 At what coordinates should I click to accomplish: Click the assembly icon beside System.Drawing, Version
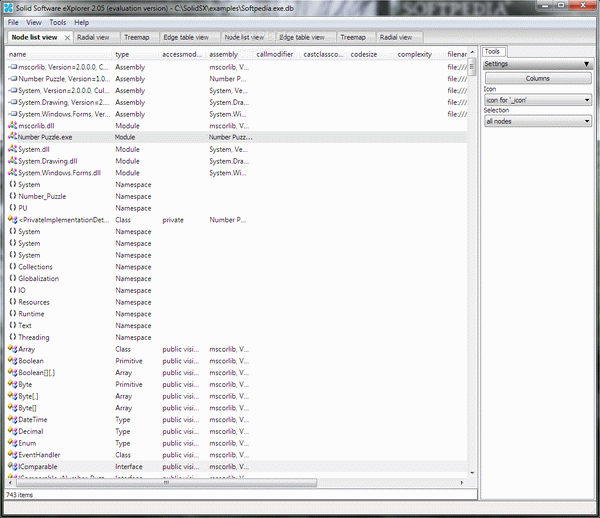click(13, 102)
